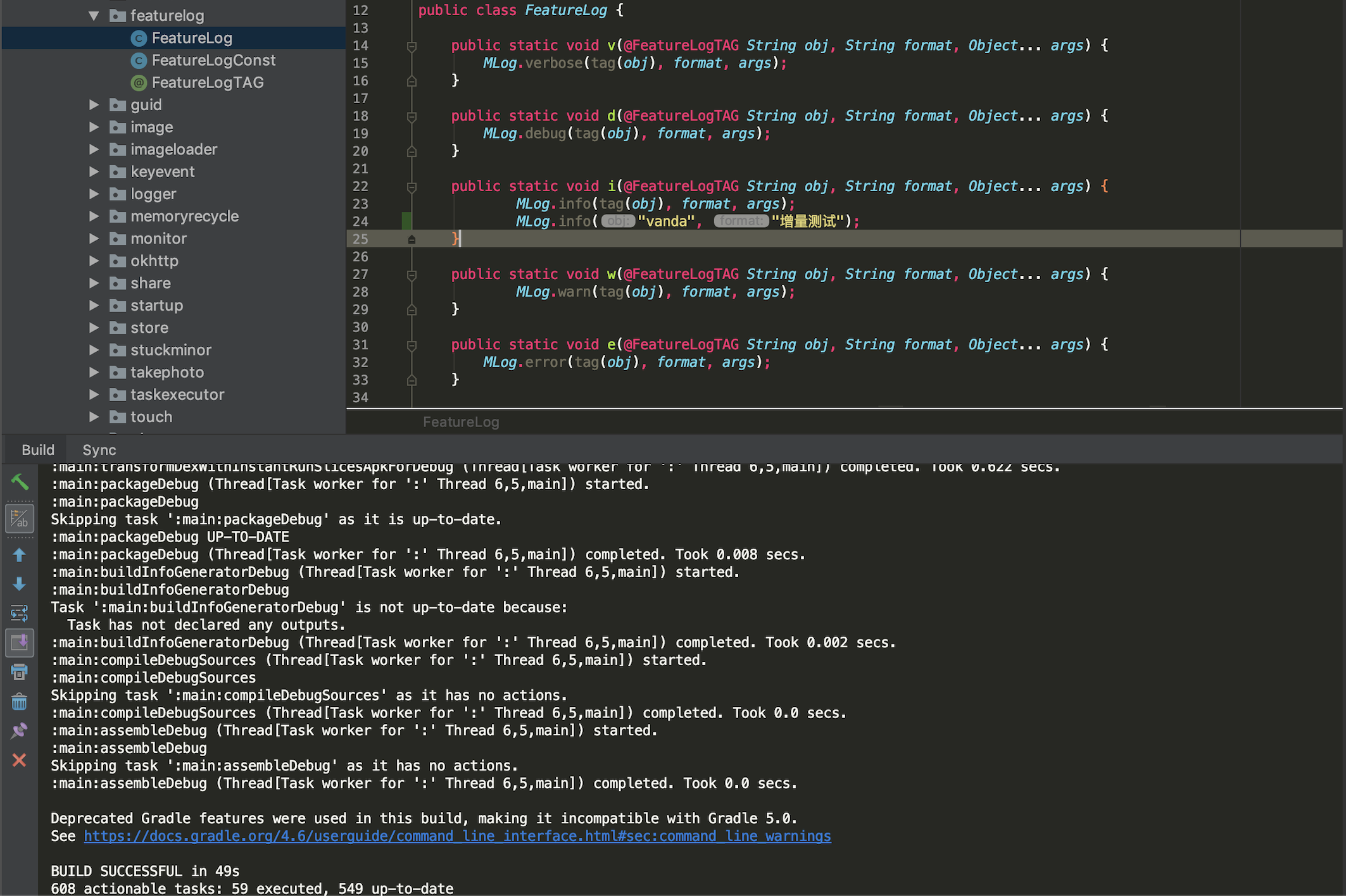Screen dimensions: 1346x896
Task: Click the green hammer build icon
Action: click(x=20, y=482)
